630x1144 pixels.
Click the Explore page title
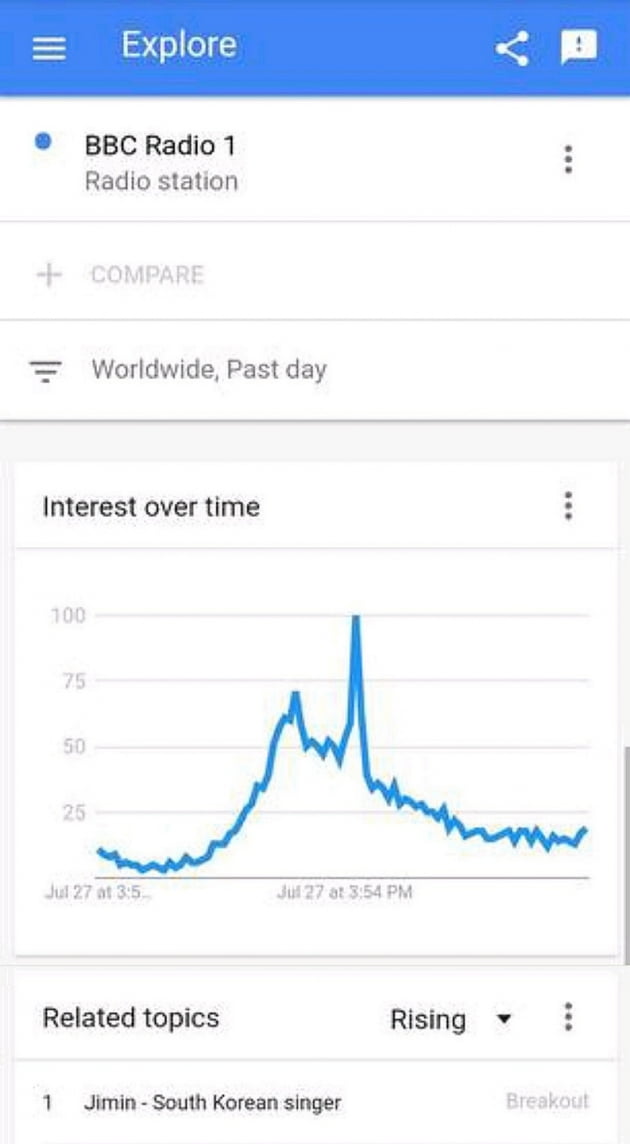[x=179, y=45]
